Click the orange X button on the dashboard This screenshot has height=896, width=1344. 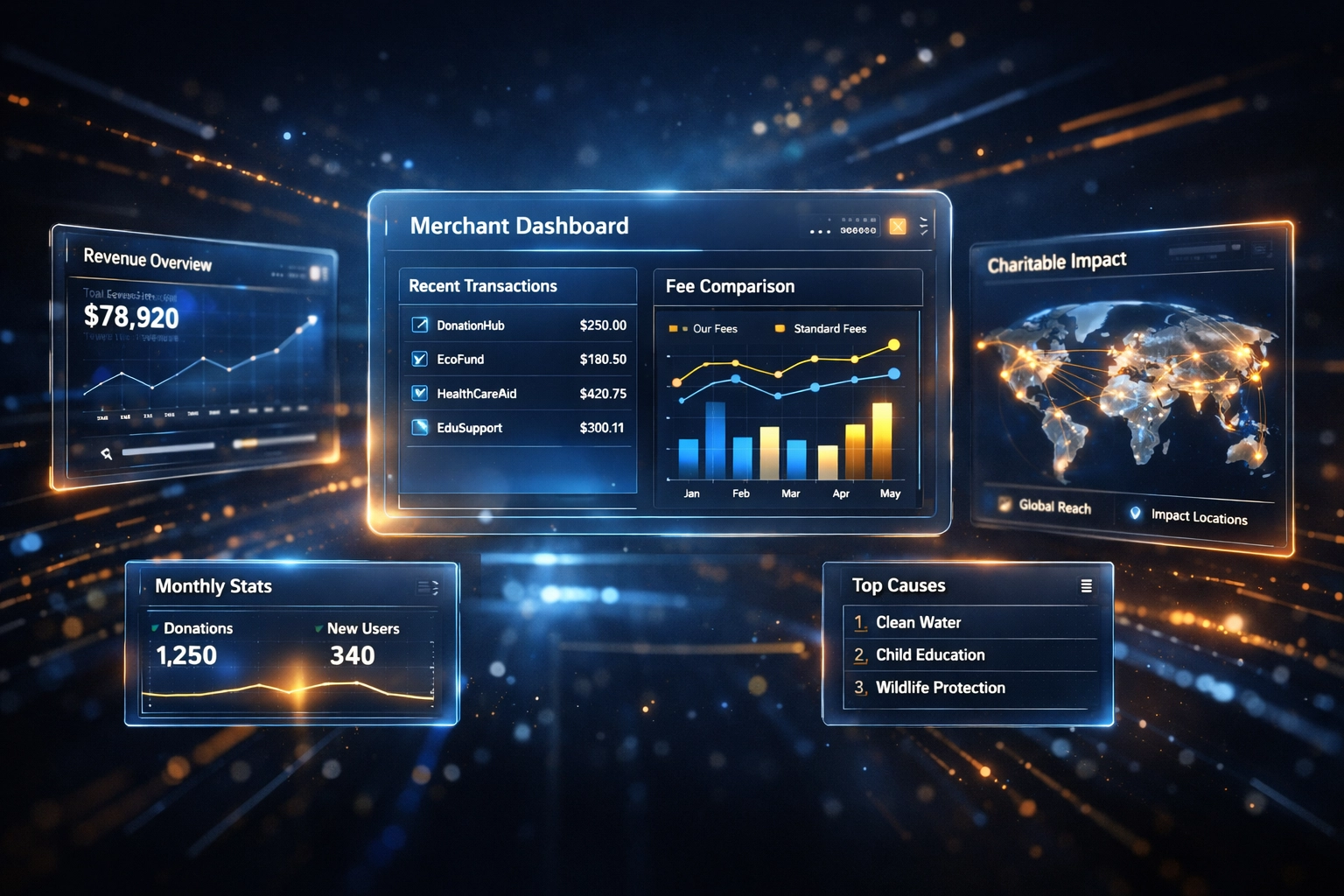(x=896, y=226)
